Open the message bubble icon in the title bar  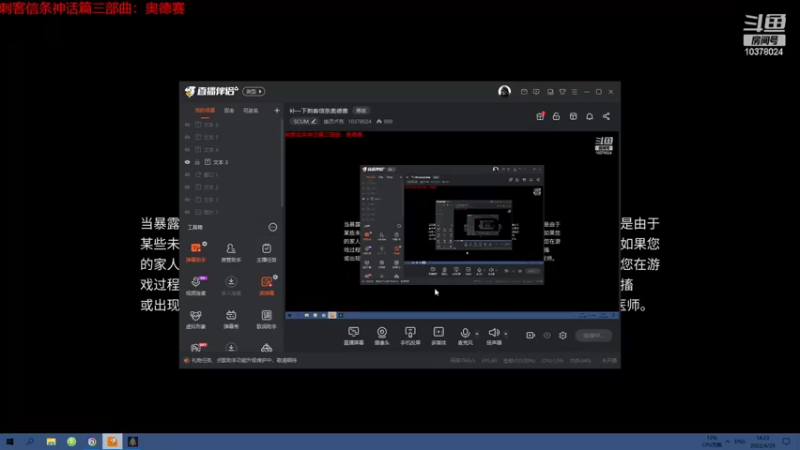tap(536, 92)
